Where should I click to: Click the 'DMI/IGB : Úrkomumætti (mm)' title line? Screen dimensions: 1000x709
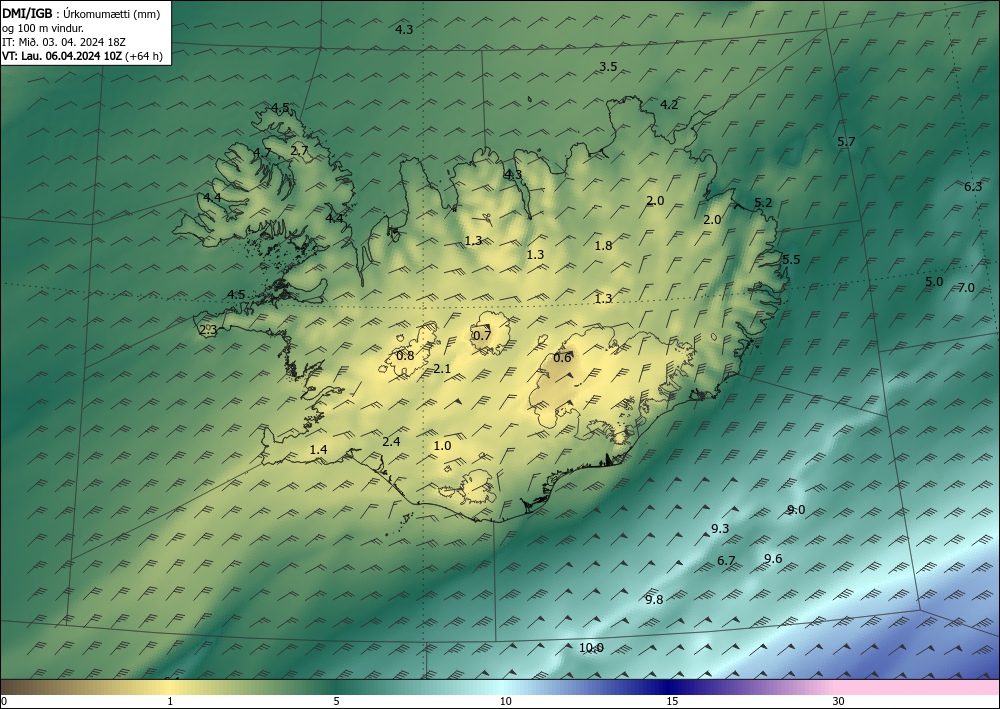[x=80, y=14]
